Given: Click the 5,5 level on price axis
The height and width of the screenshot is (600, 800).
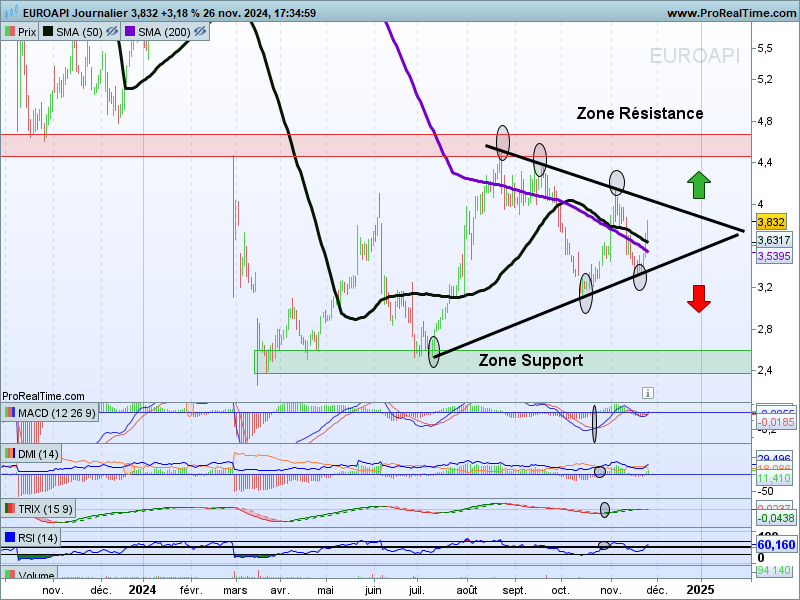Looking at the screenshot, I should point(765,48).
